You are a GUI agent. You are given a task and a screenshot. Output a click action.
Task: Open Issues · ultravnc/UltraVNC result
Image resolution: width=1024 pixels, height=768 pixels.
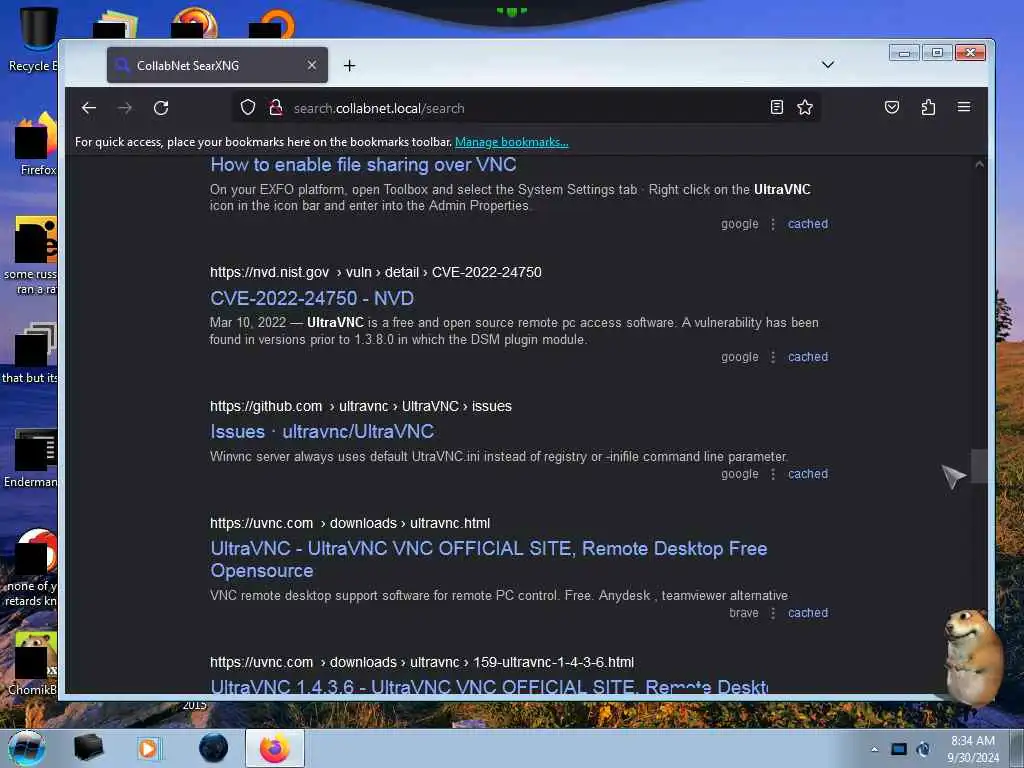(x=322, y=432)
